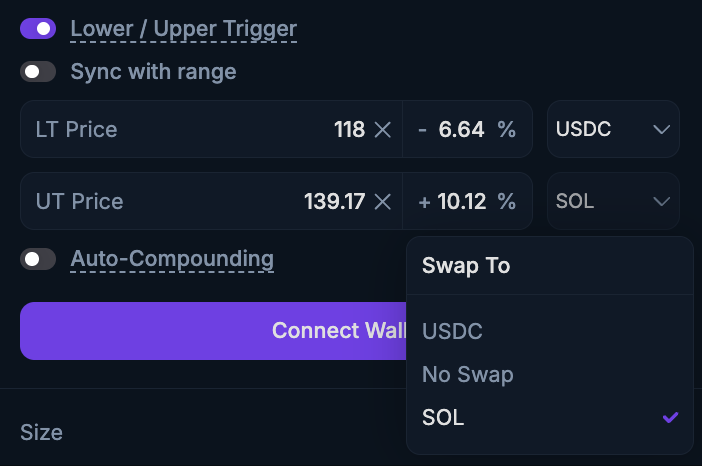Click the LT Price value field showing 118

[349, 129]
